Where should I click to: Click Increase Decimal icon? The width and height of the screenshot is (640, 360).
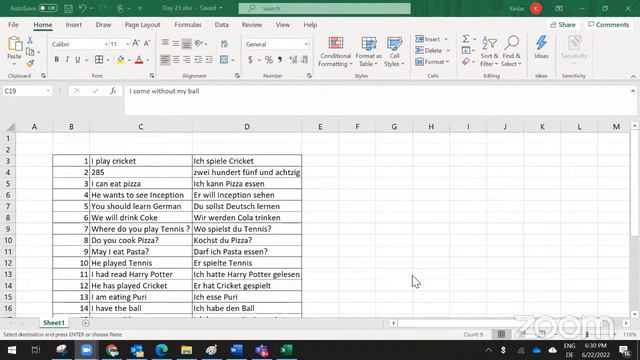click(x=293, y=60)
